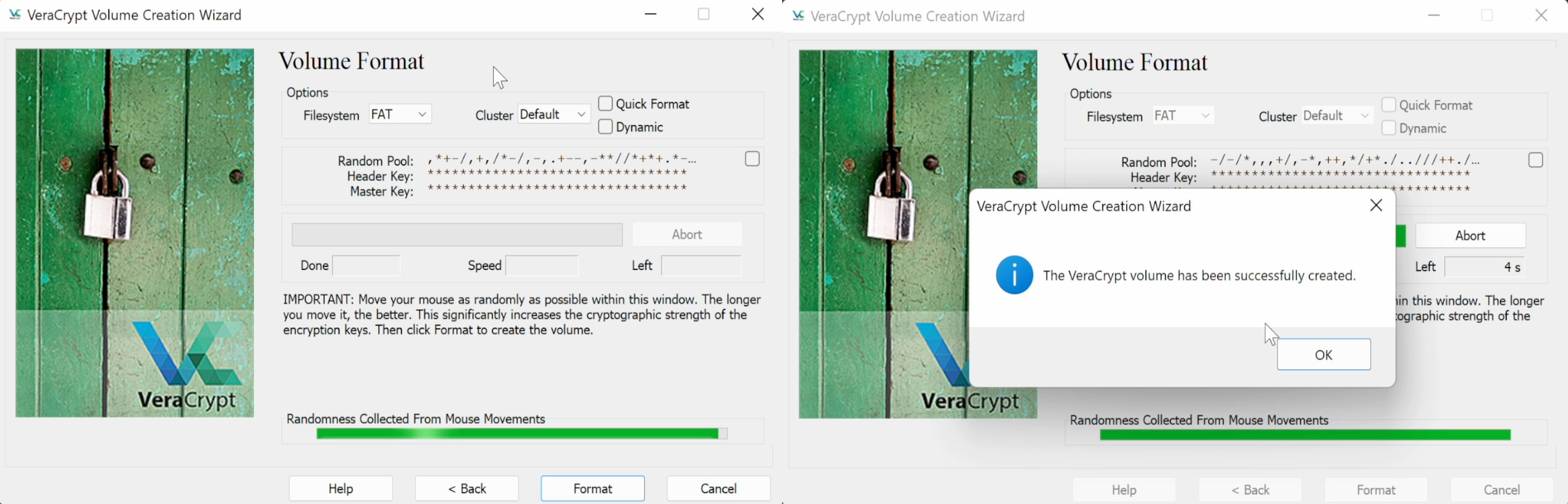Click the padlock image in the left window

tap(135, 233)
